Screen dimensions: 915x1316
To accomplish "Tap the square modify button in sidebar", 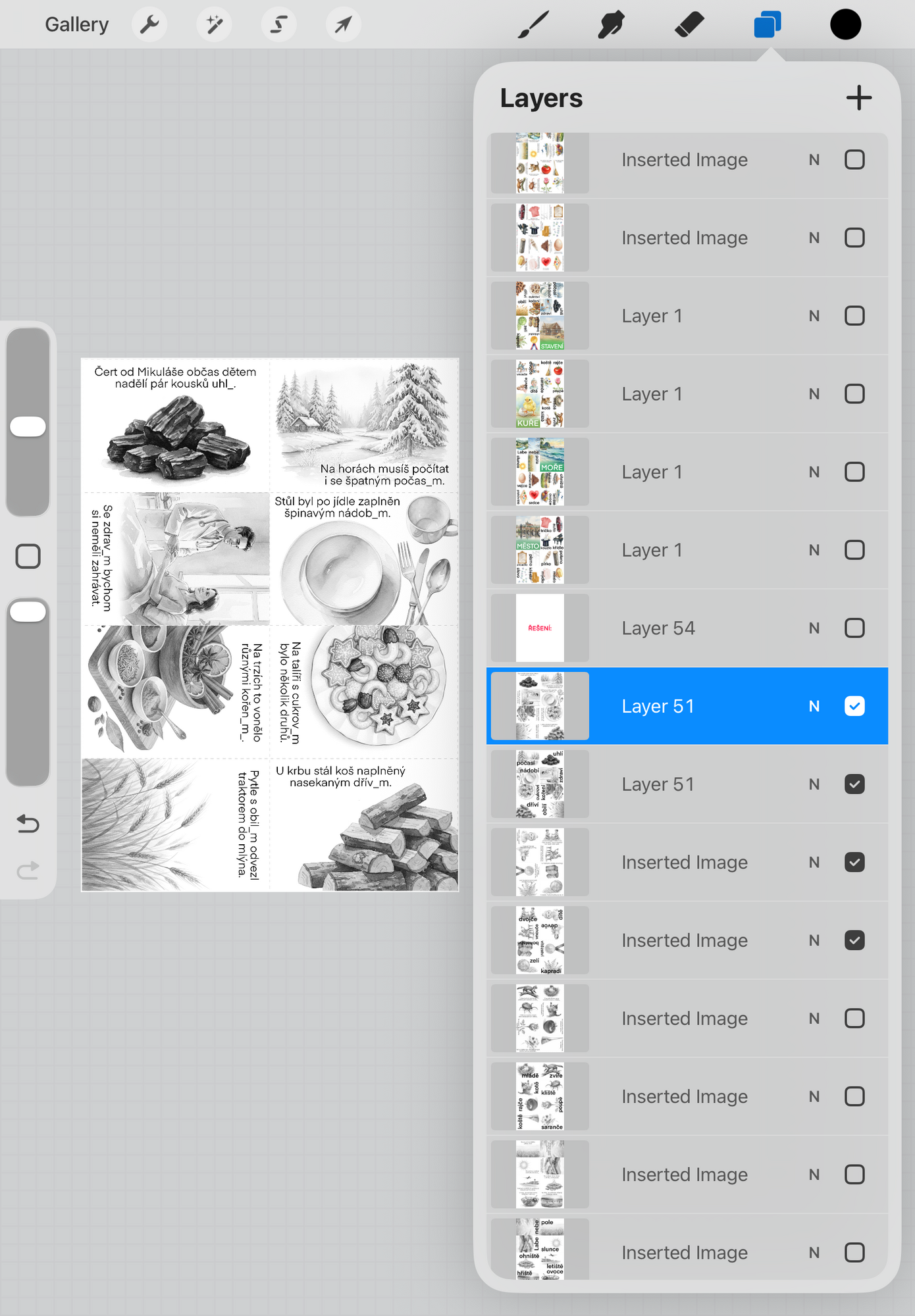I will click(28, 556).
